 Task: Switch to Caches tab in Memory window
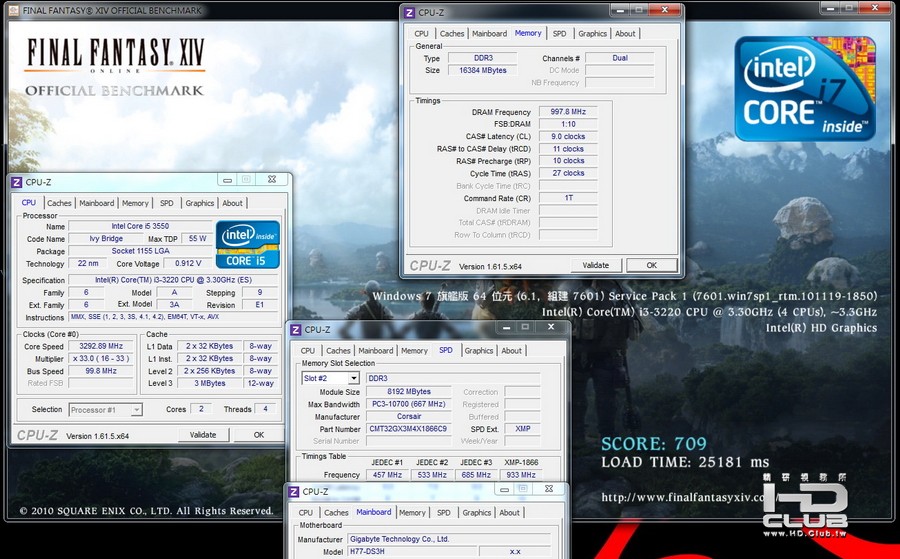point(452,34)
